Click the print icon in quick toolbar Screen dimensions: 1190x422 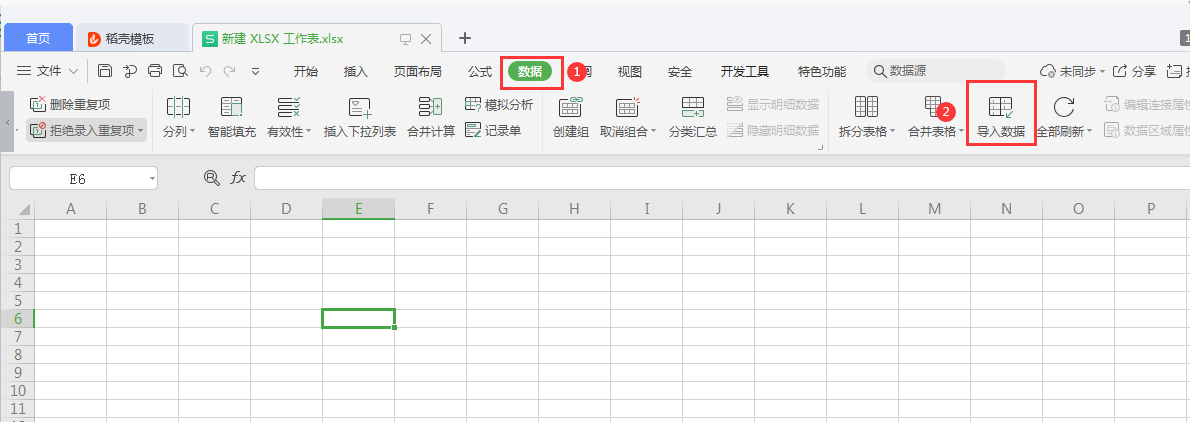tap(155, 71)
